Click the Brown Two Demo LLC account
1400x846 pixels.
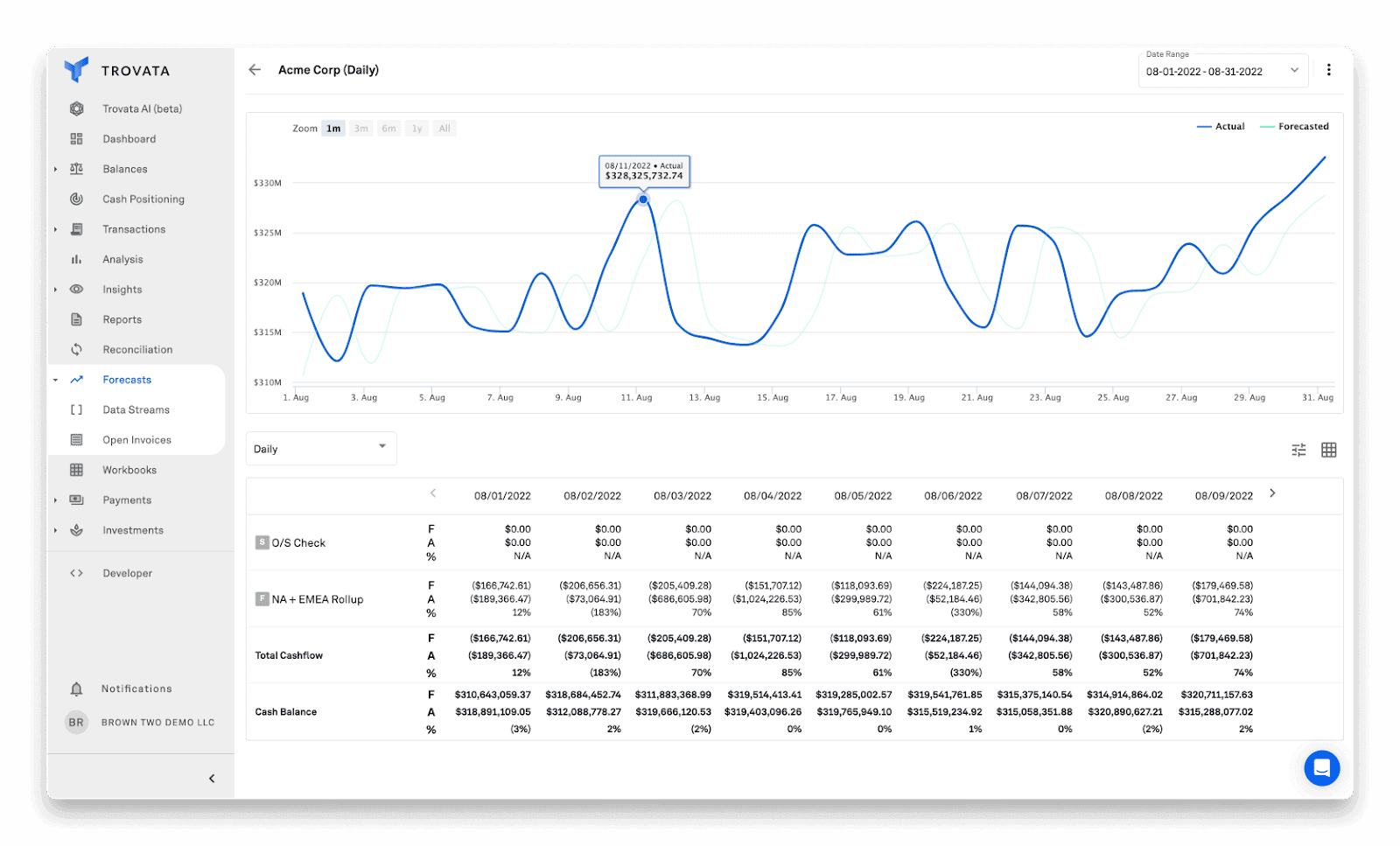[x=157, y=723]
